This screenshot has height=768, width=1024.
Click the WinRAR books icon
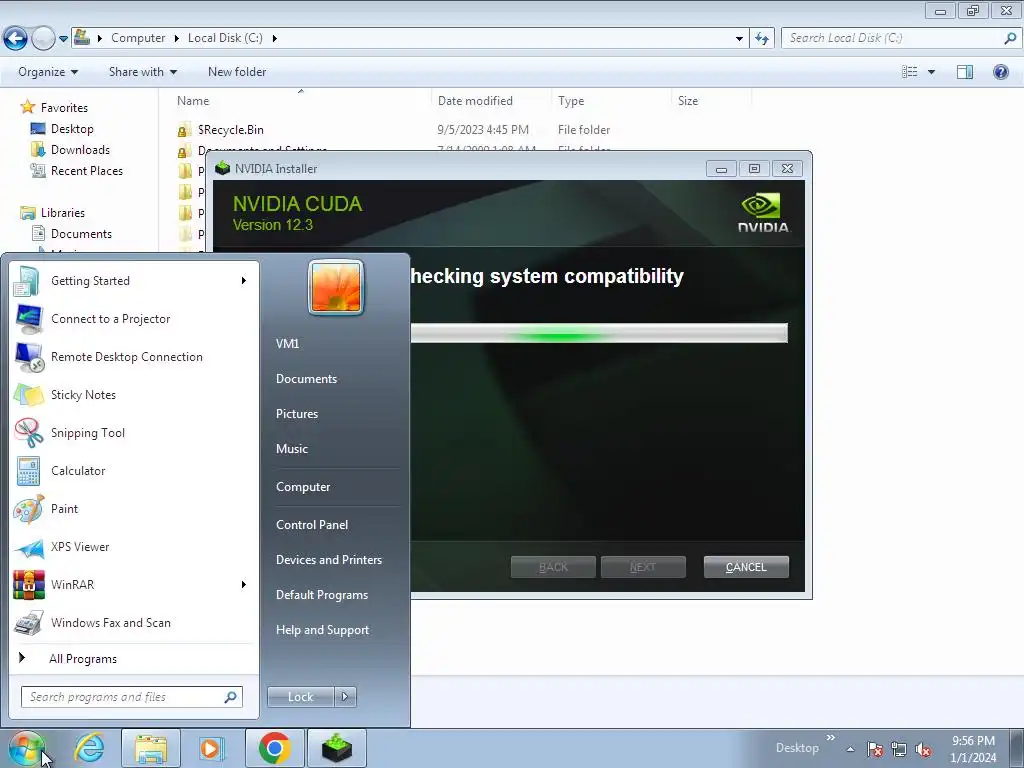point(29,585)
